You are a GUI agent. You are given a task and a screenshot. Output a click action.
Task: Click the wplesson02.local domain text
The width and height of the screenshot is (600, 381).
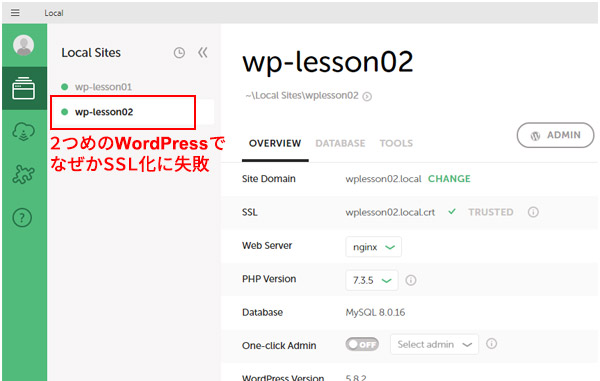click(383, 179)
